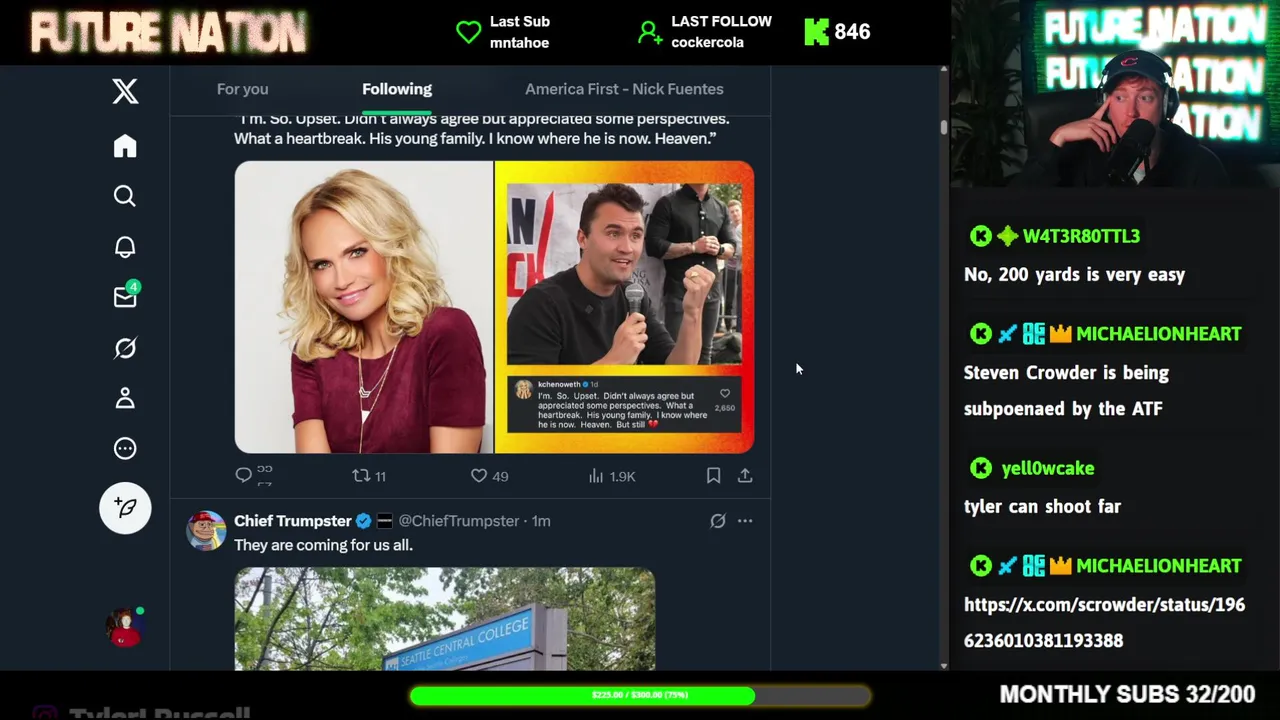Share the Chenoweth post
Viewport: 1280px width, 720px height.
point(745,476)
